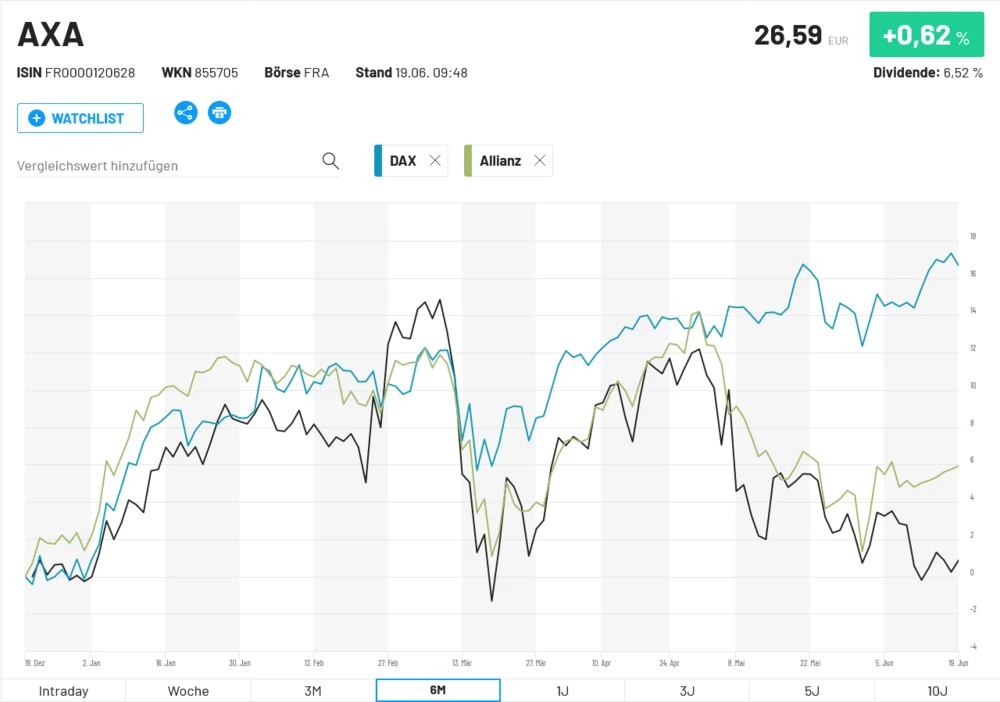Switch to 1J time range
This screenshot has width=1000, height=702.
[x=562, y=691]
